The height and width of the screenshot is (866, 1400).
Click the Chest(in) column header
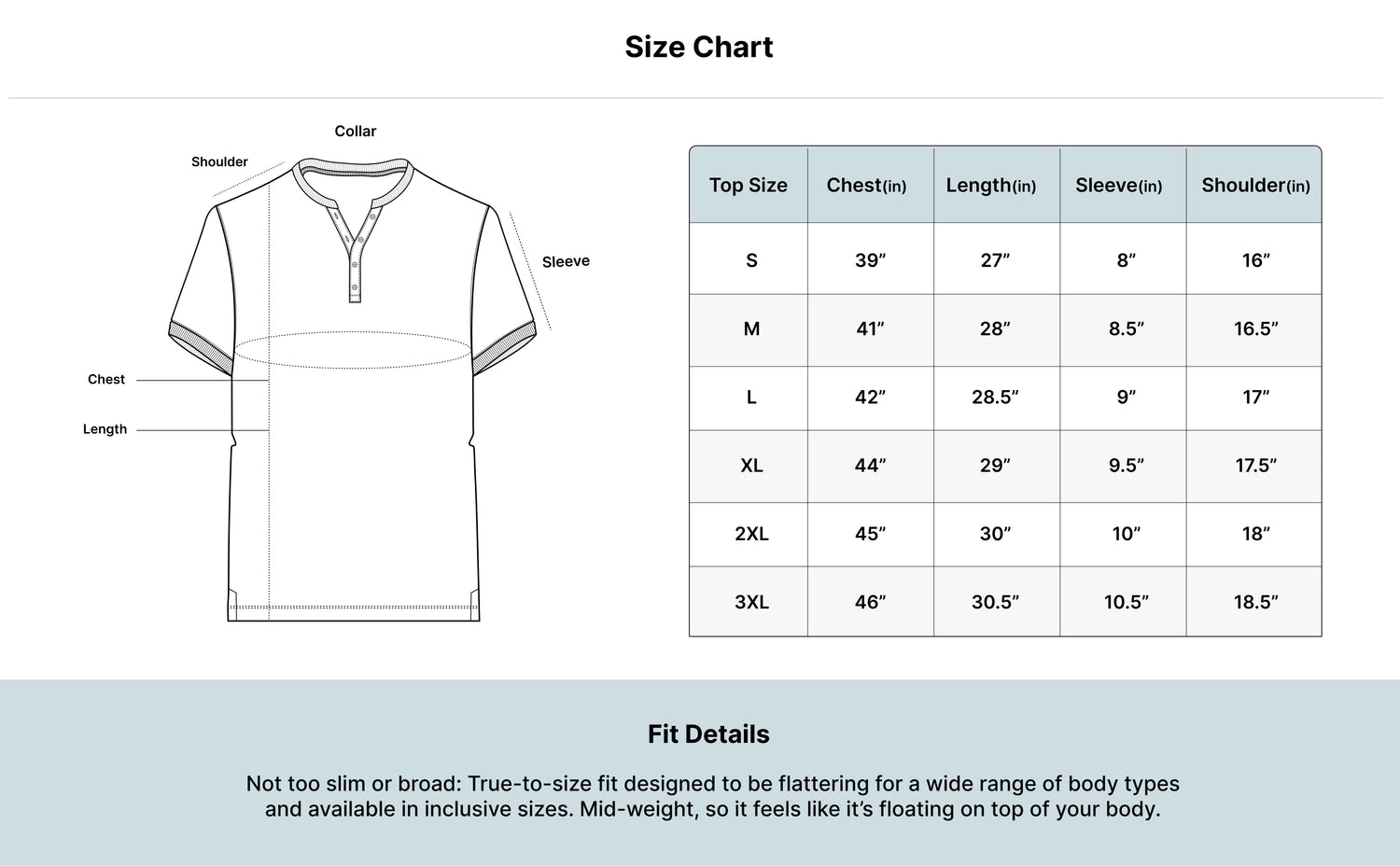pos(866,186)
